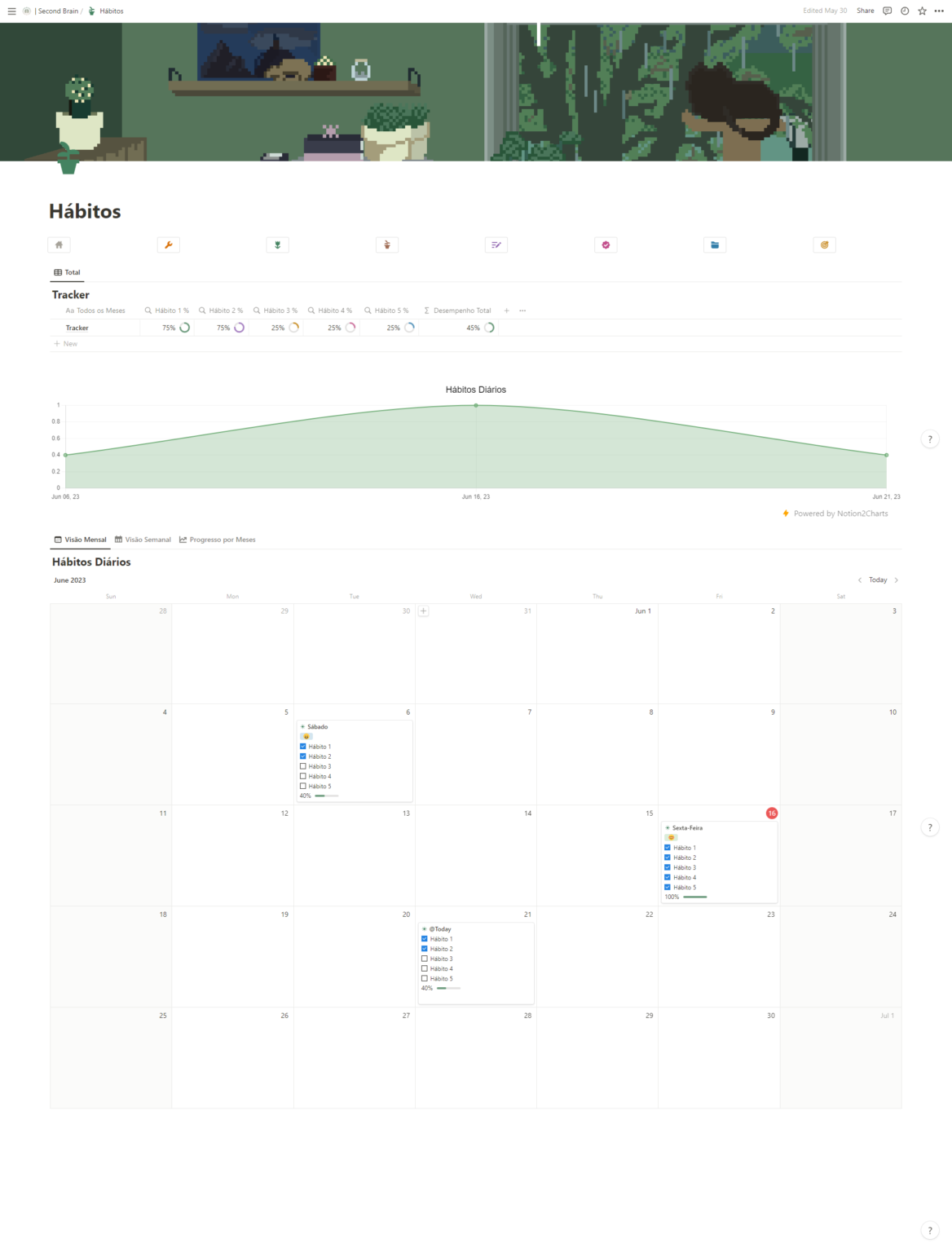Uncheck Hábito 2 on @Today card
This screenshot has height=1252, width=952.
pos(425,949)
